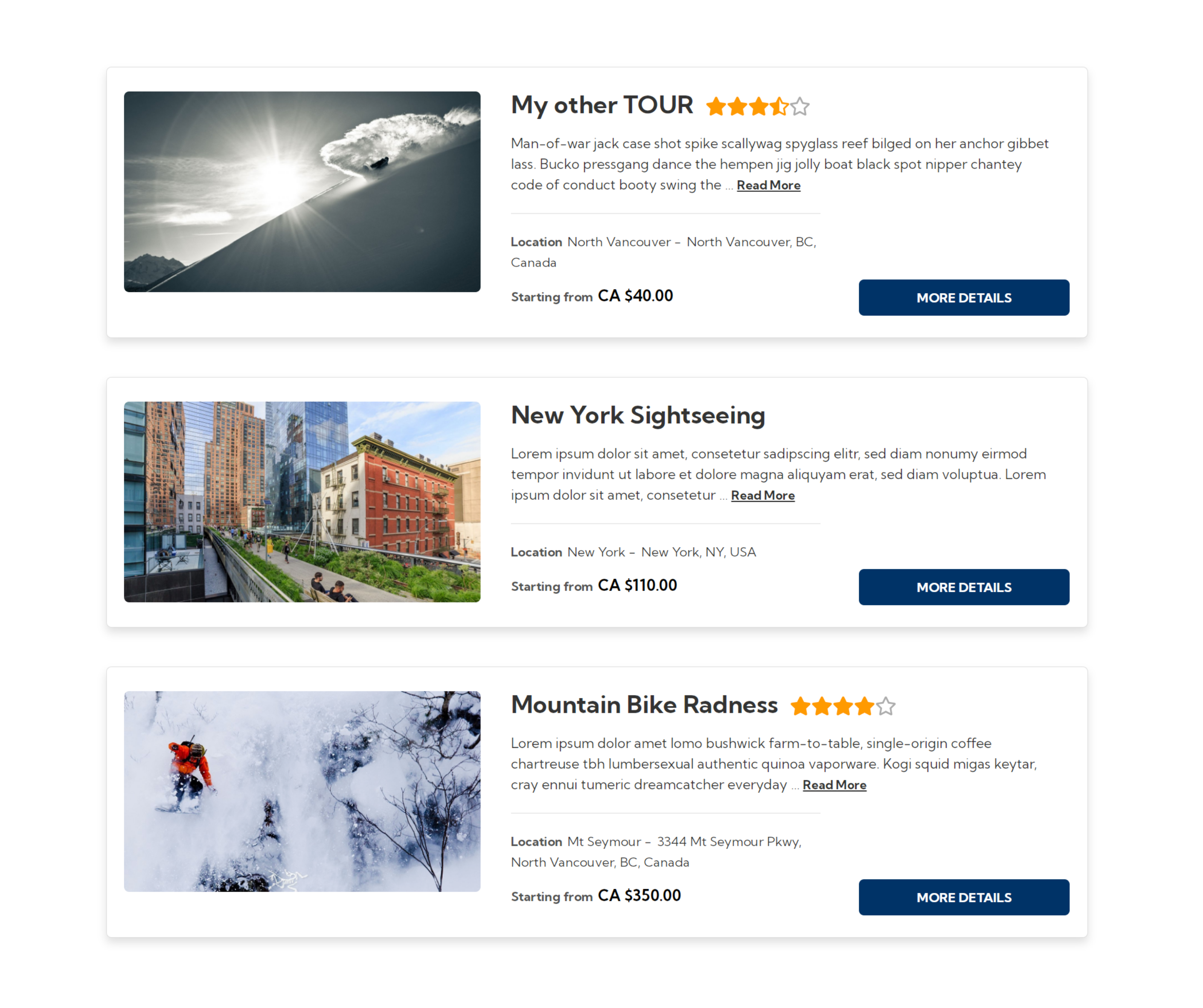Click the second star of My other TOUR rating
1203x1008 pixels.
coord(737,107)
